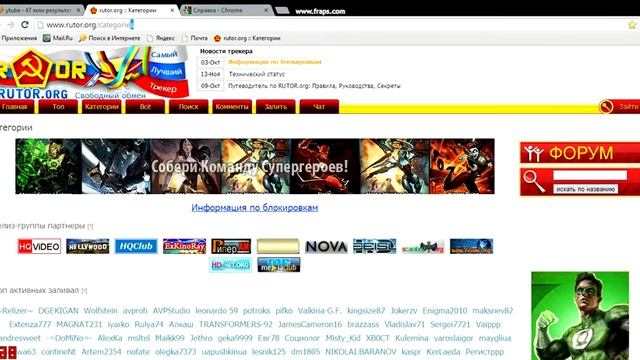Open uploader DGEKIGAN profile link
Image resolution: width=640 pixels, height=360 pixels.
pos(58,311)
